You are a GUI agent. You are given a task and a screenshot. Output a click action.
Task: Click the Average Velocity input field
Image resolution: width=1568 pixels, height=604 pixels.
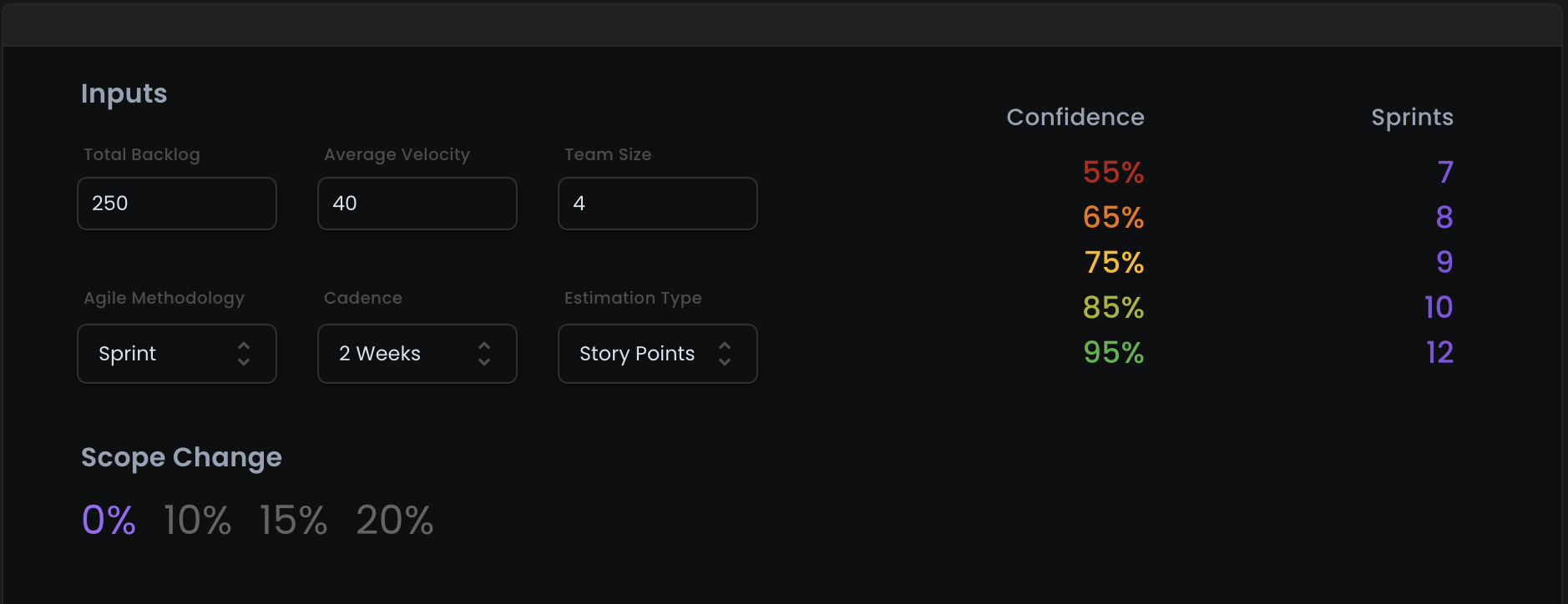click(417, 204)
